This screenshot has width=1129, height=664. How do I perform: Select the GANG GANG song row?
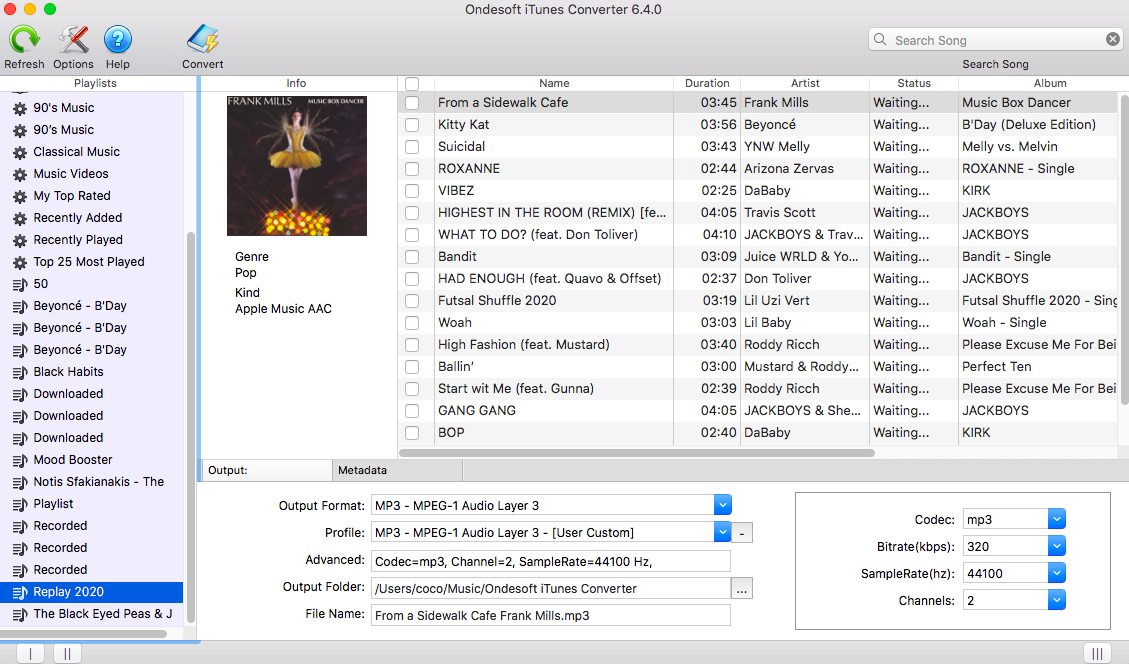757,410
